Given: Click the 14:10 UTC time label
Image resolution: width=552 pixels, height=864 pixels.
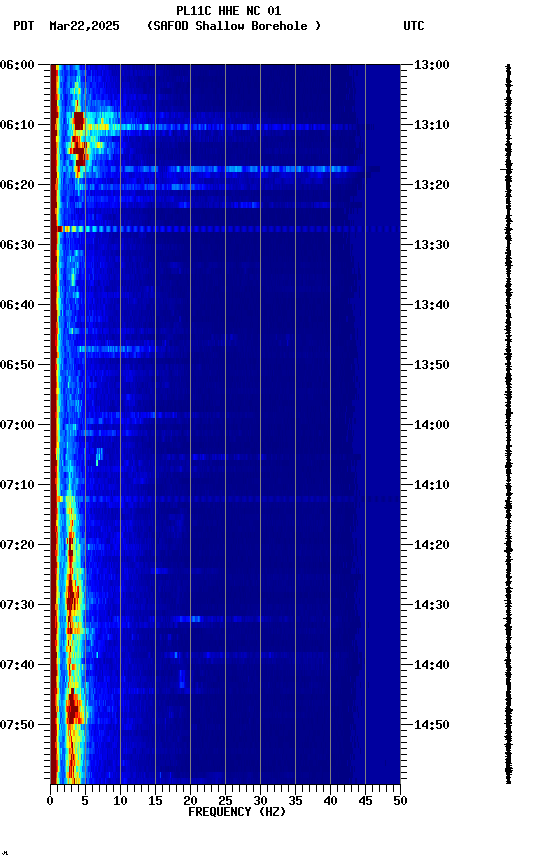Looking at the screenshot, I should pyautogui.click(x=432, y=485).
